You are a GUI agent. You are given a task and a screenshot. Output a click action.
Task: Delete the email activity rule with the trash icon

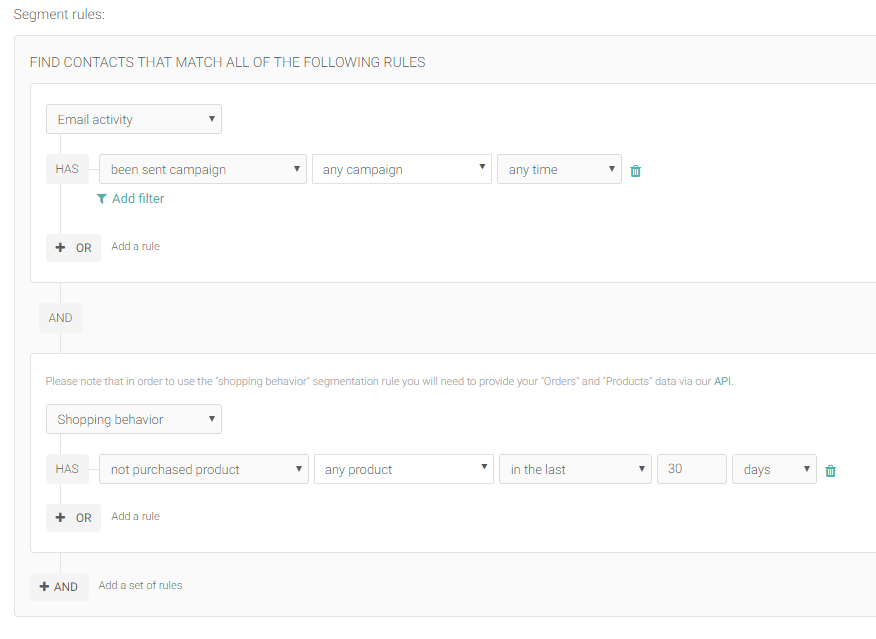click(635, 171)
